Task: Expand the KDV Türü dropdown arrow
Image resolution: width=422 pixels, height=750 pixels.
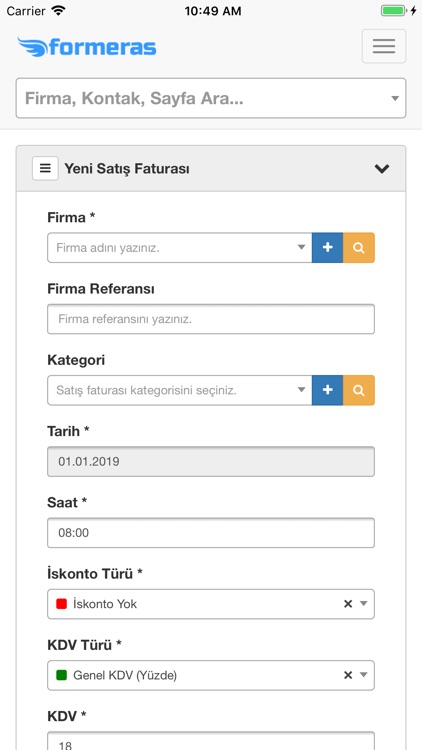Action: (x=364, y=675)
